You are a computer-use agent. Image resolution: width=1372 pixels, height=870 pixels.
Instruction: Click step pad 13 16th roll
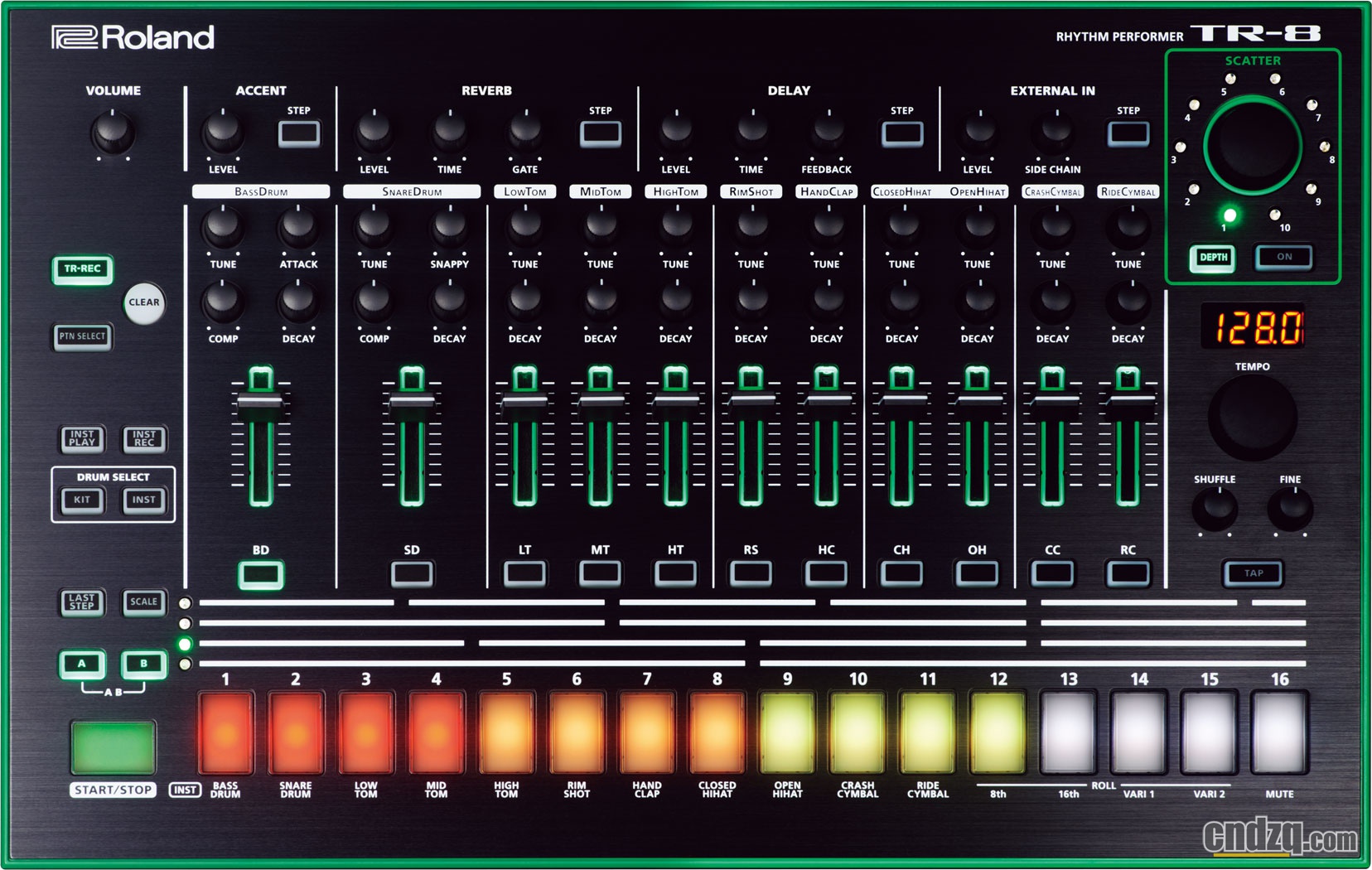tap(1069, 733)
